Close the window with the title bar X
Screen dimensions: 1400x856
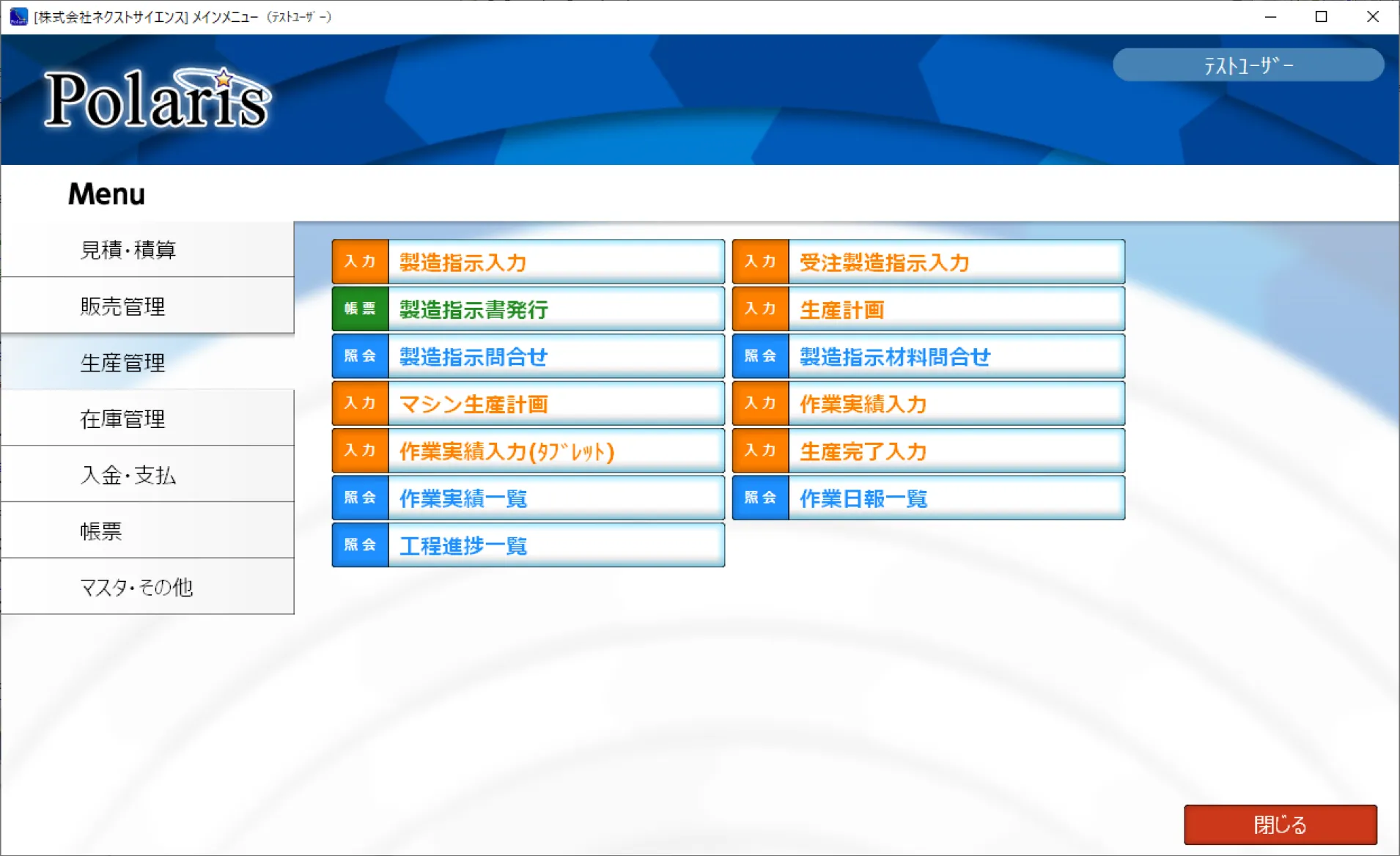1373,17
